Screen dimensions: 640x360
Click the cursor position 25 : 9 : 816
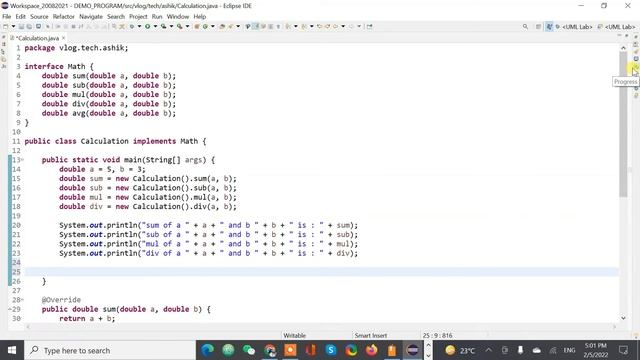pos(437,336)
